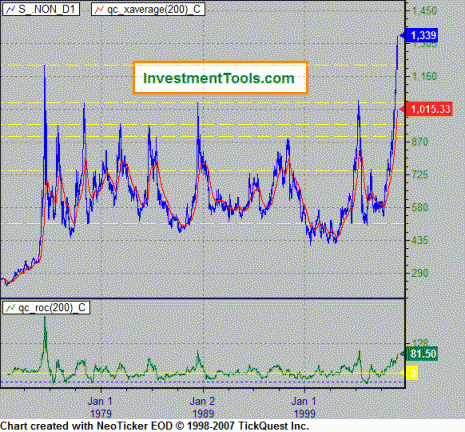Select the S_.NON_D1 series legend label
The image size is (465, 432).
(41, 10)
